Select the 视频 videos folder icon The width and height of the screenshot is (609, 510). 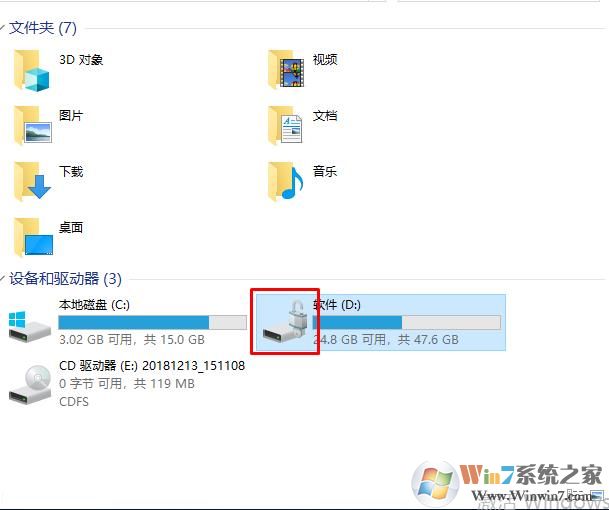286,69
